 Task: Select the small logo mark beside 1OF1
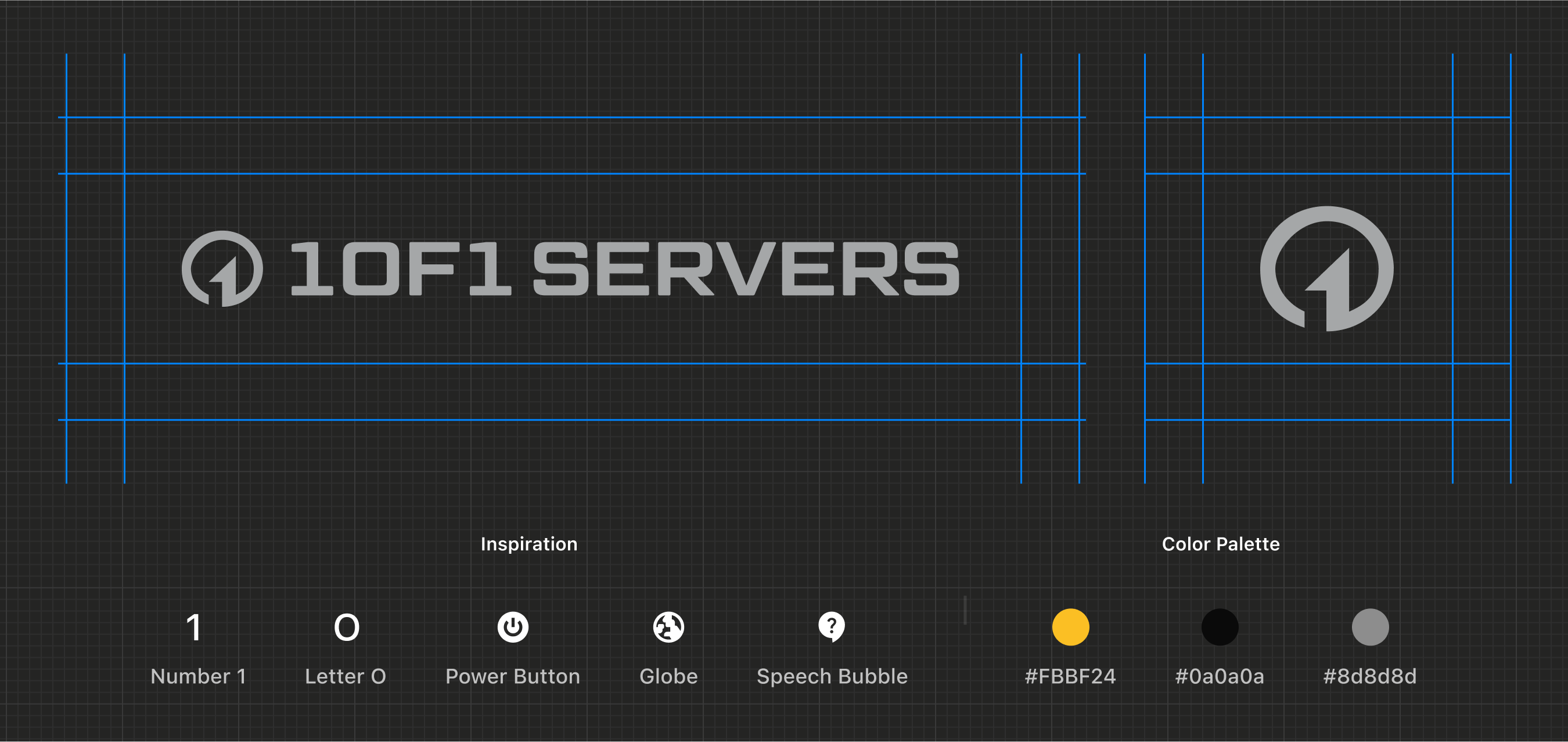[x=222, y=268]
